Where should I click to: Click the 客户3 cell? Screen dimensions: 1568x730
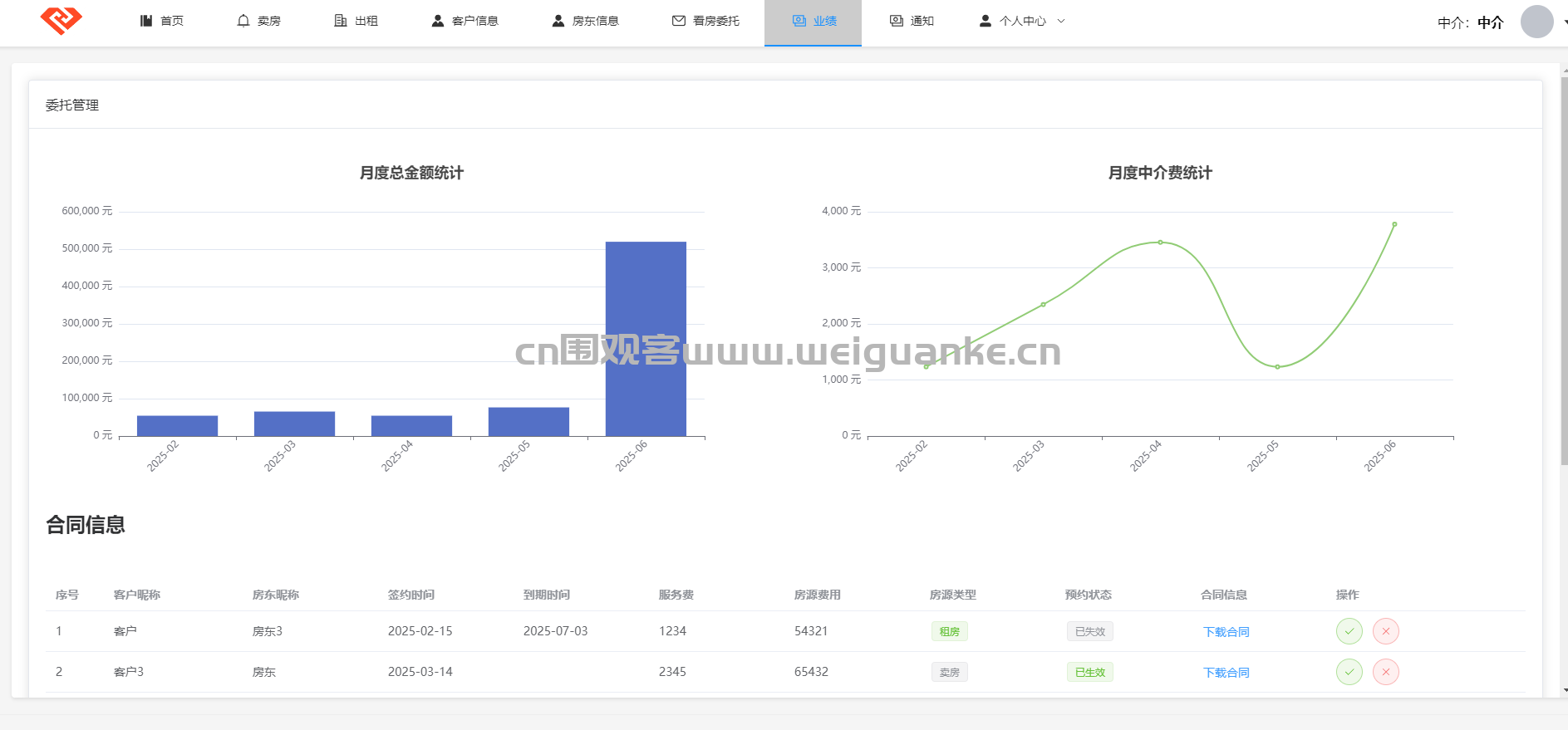pos(129,672)
